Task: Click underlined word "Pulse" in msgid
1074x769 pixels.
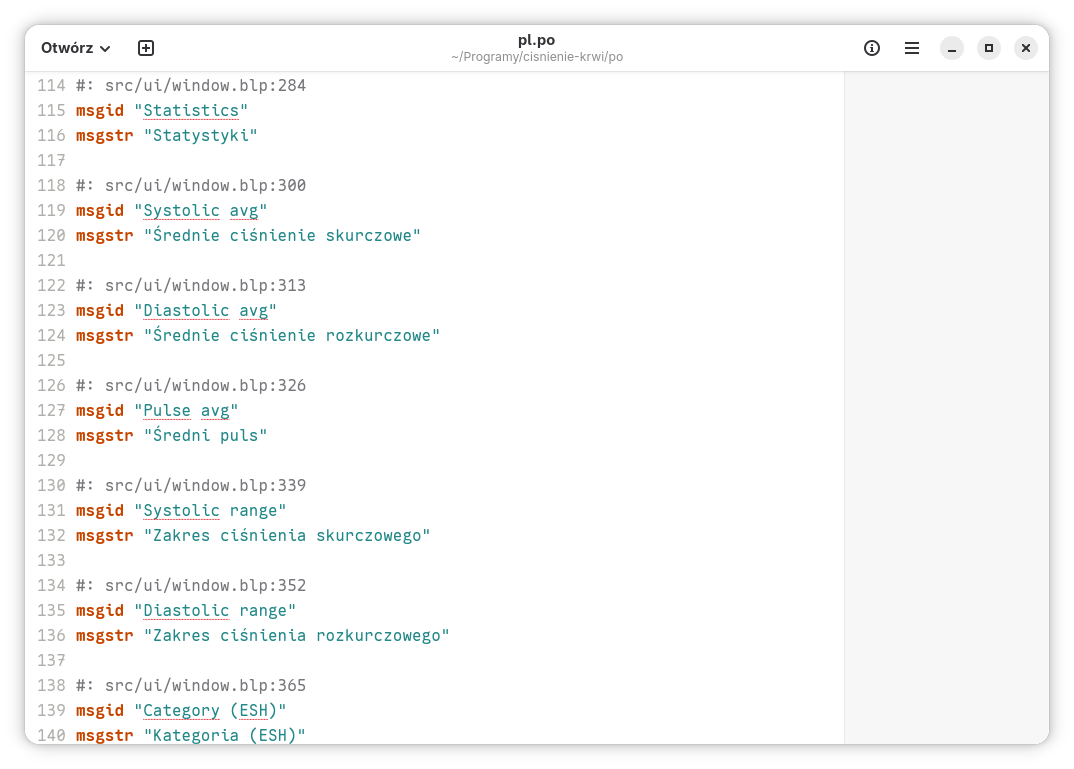Action: (167, 411)
